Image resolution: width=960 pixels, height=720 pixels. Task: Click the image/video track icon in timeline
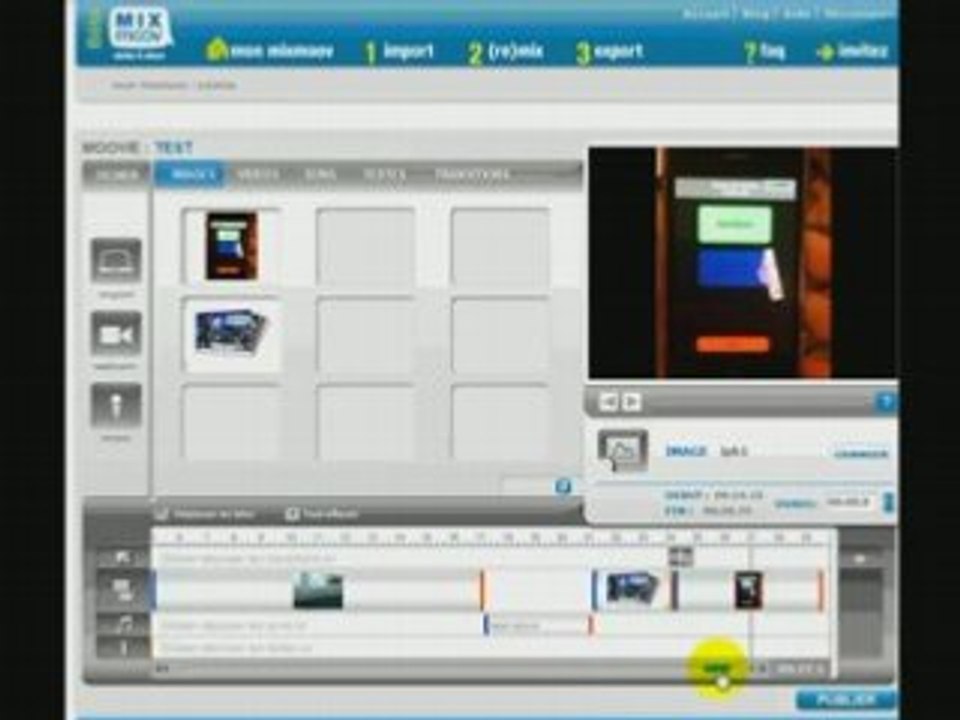122,590
